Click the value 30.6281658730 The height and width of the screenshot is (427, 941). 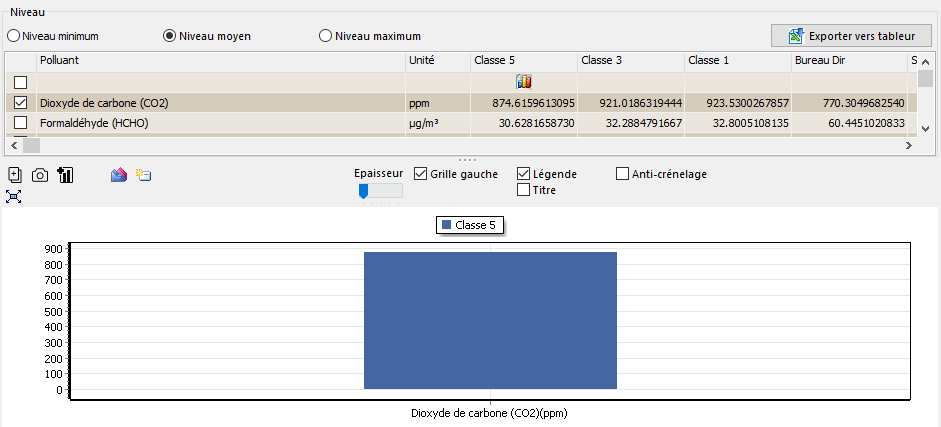pyautogui.click(x=537, y=124)
